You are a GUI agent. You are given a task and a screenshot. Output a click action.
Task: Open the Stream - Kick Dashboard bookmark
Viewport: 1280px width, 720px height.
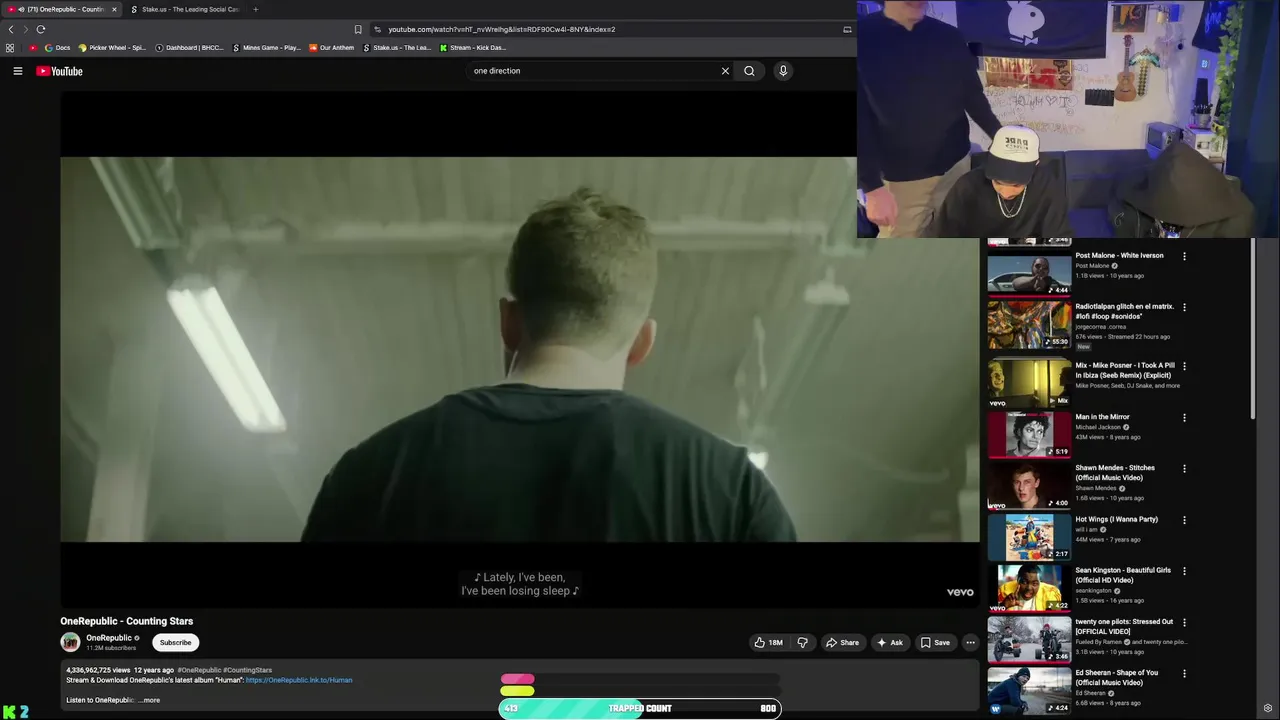pyautogui.click(x=473, y=48)
